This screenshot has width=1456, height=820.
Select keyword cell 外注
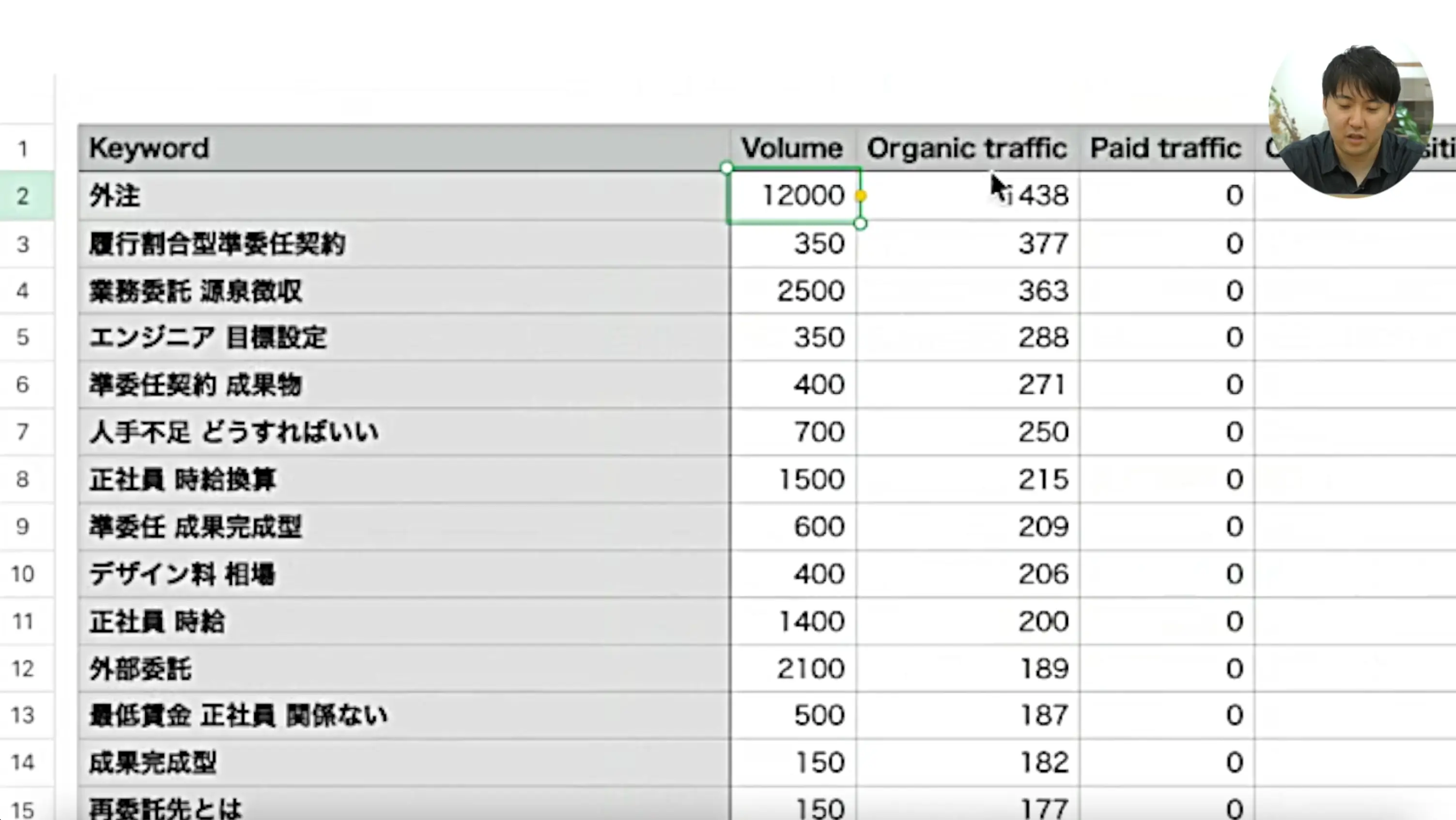click(x=404, y=196)
